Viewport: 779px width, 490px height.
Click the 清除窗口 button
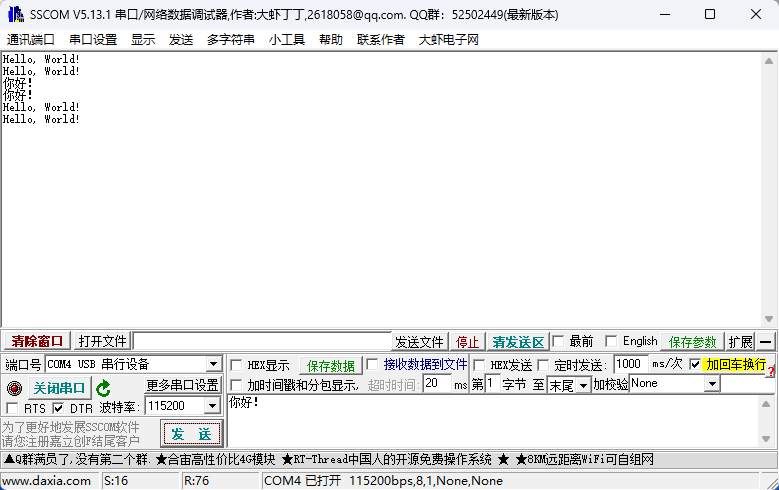37,341
